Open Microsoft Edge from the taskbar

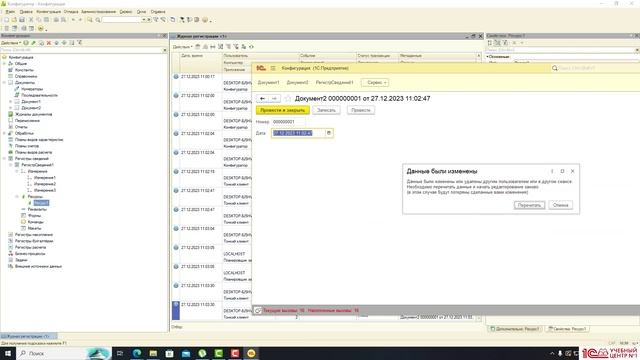click(x=137, y=353)
